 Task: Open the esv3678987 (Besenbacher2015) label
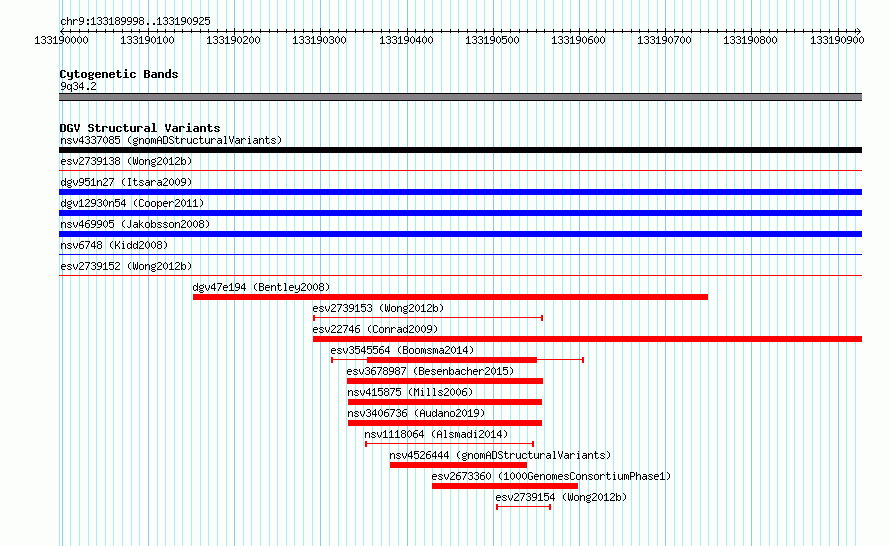click(x=430, y=371)
